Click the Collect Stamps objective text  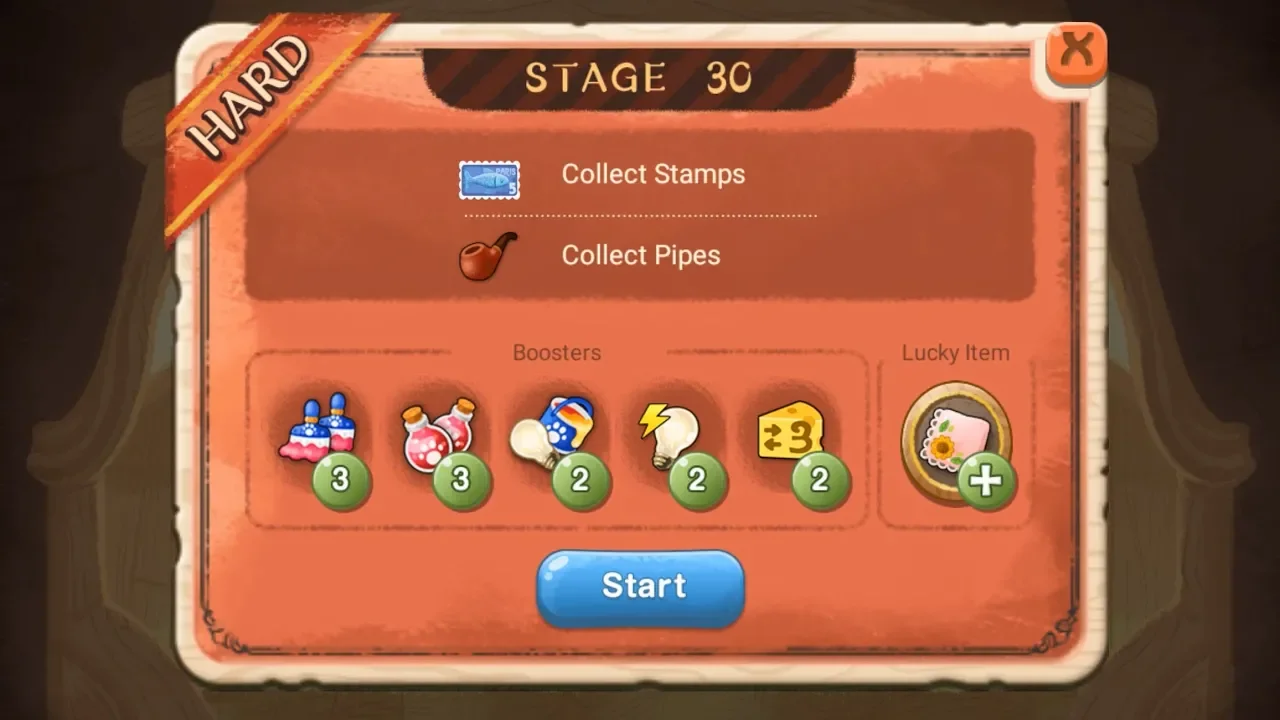[653, 174]
